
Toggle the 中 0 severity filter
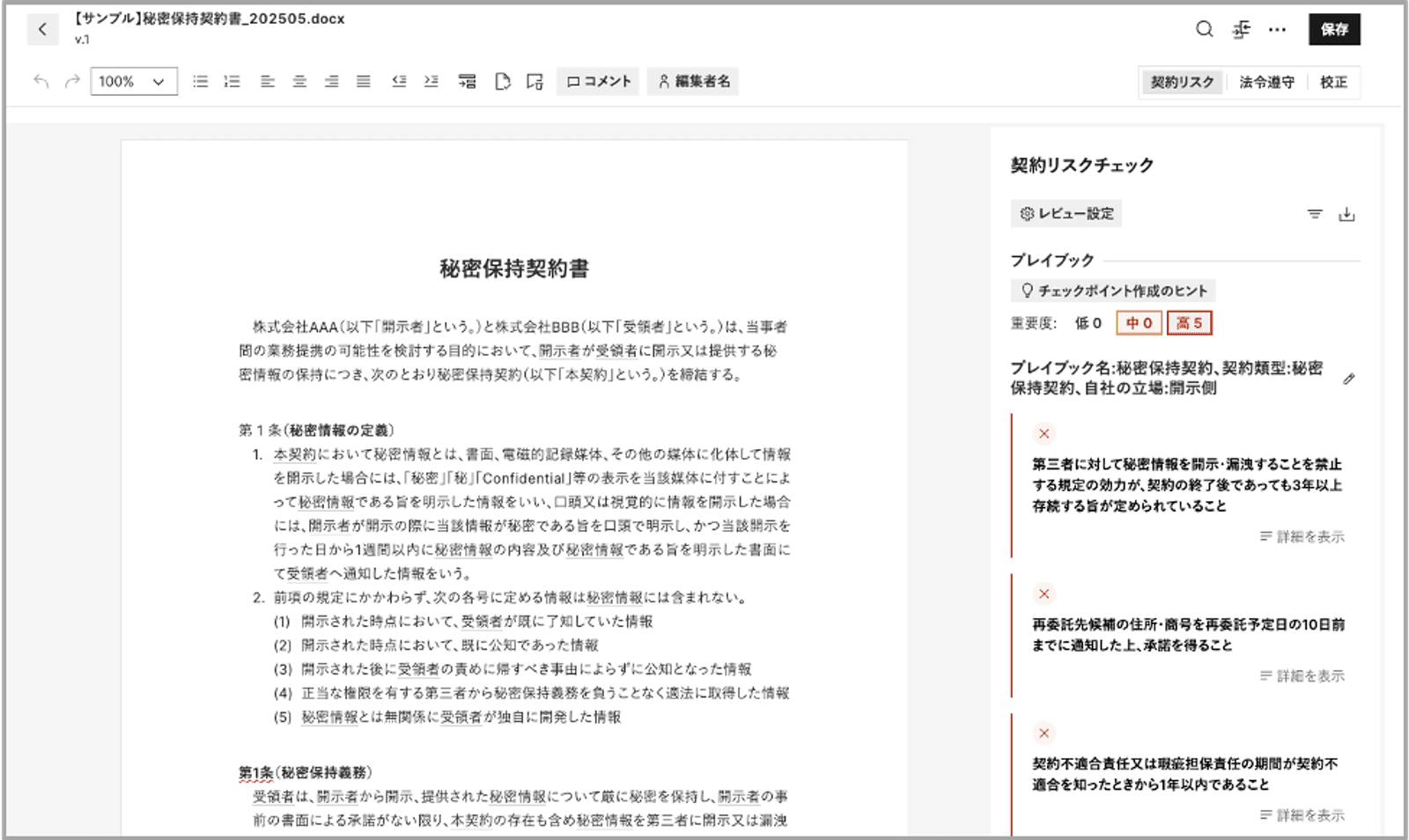[1139, 323]
